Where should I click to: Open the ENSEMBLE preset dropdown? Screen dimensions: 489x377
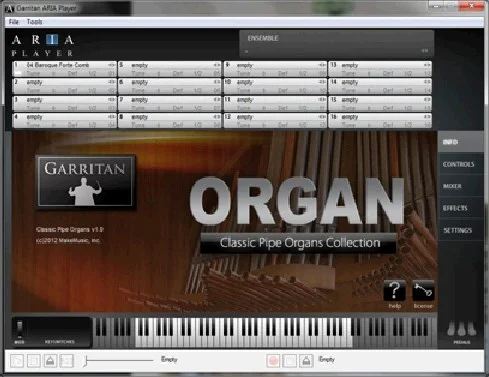[x=336, y=44]
